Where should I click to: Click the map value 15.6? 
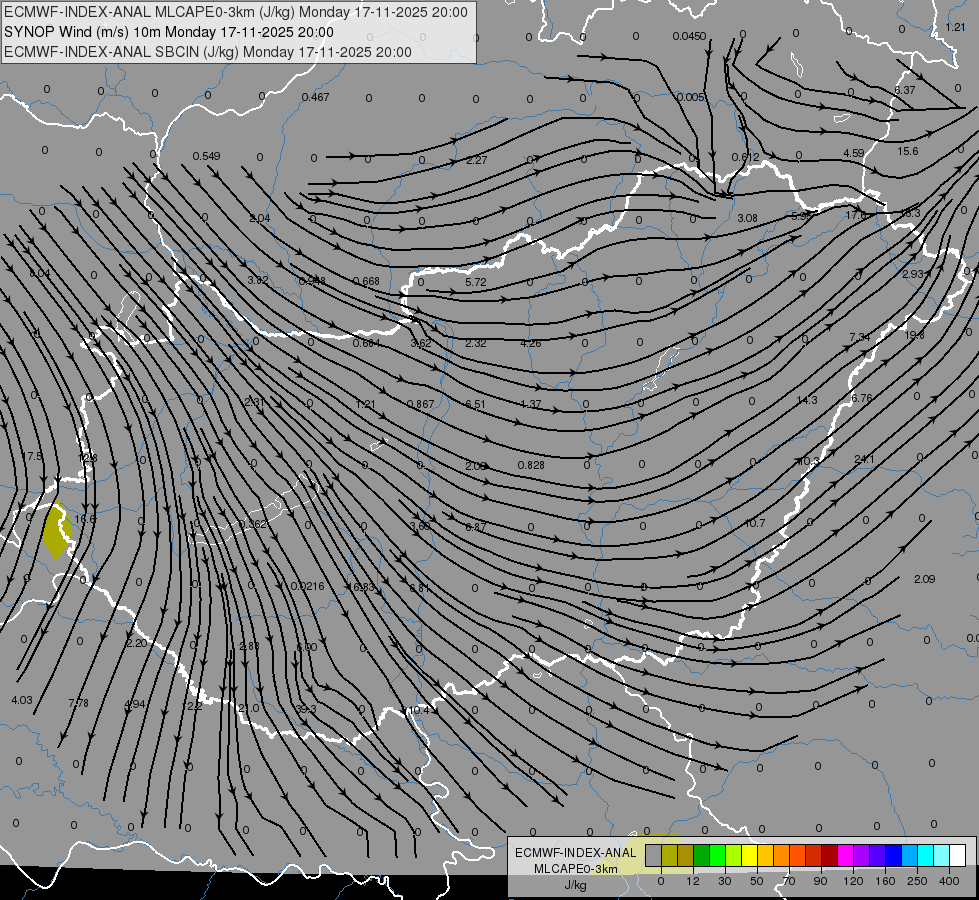point(908,152)
